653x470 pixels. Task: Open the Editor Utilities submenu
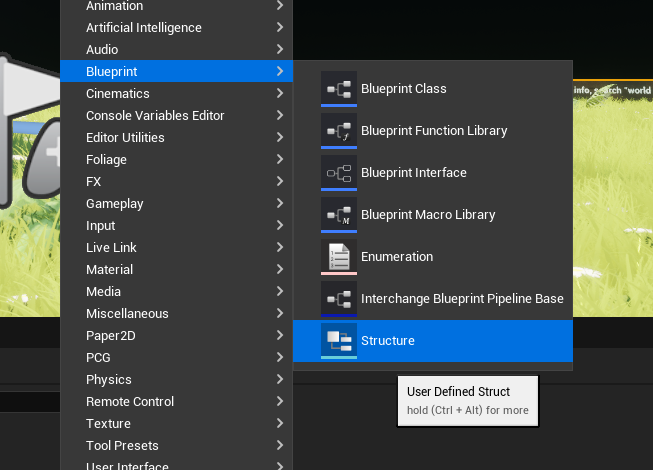click(125, 137)
